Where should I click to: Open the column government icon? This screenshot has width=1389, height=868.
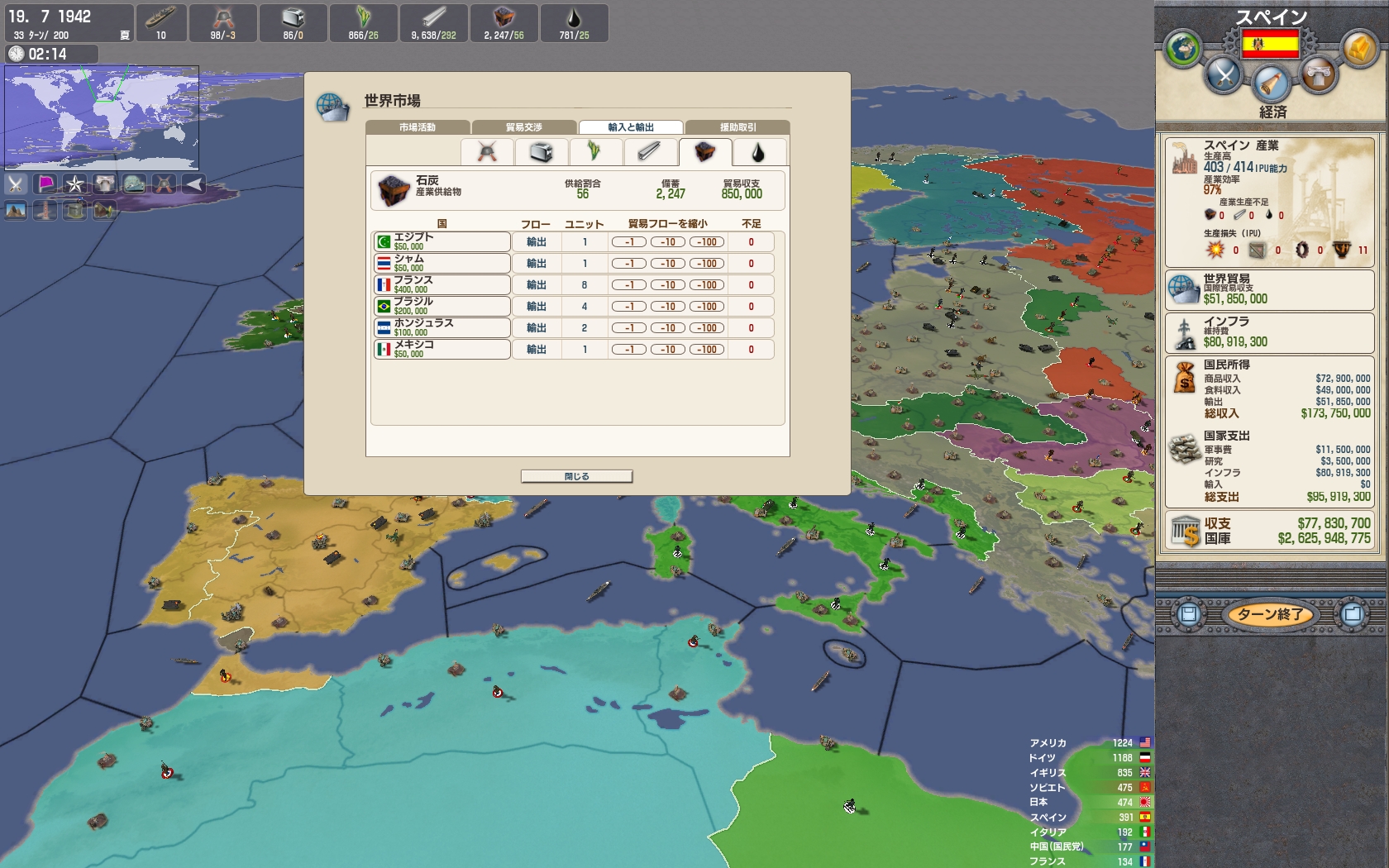click(x=1317, y=76)
